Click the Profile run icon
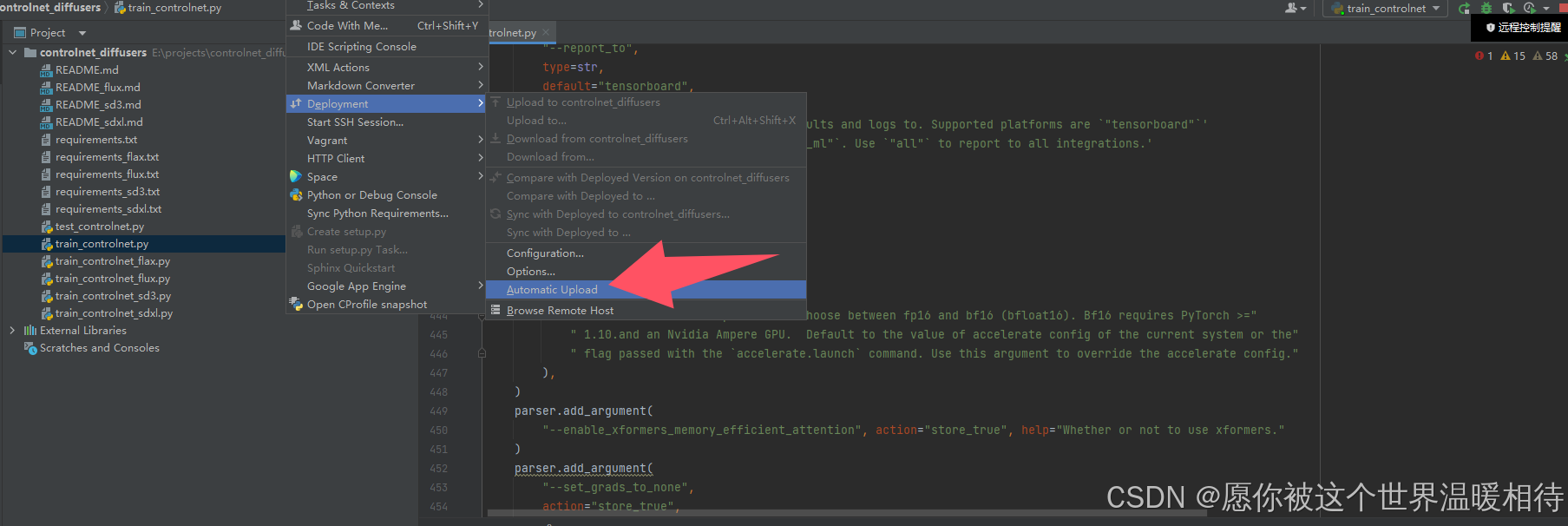 1529,8
